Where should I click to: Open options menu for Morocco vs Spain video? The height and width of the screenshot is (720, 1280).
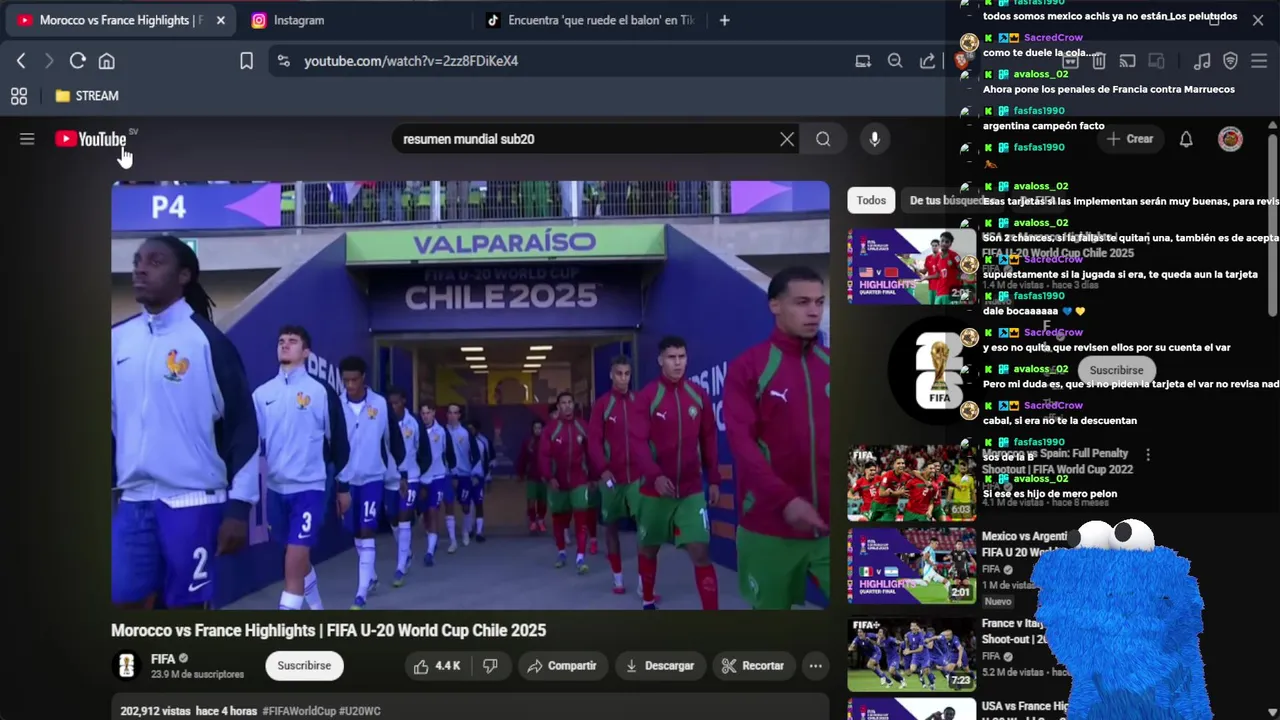1147,455
